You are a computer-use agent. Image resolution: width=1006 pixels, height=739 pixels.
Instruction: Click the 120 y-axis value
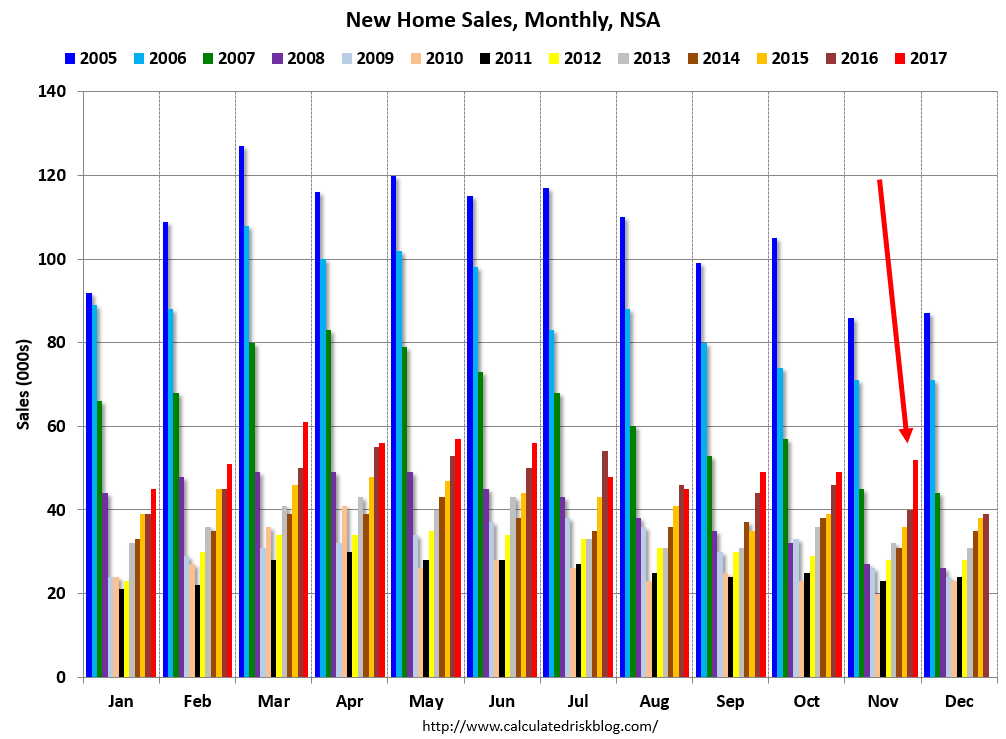point(52,175)
